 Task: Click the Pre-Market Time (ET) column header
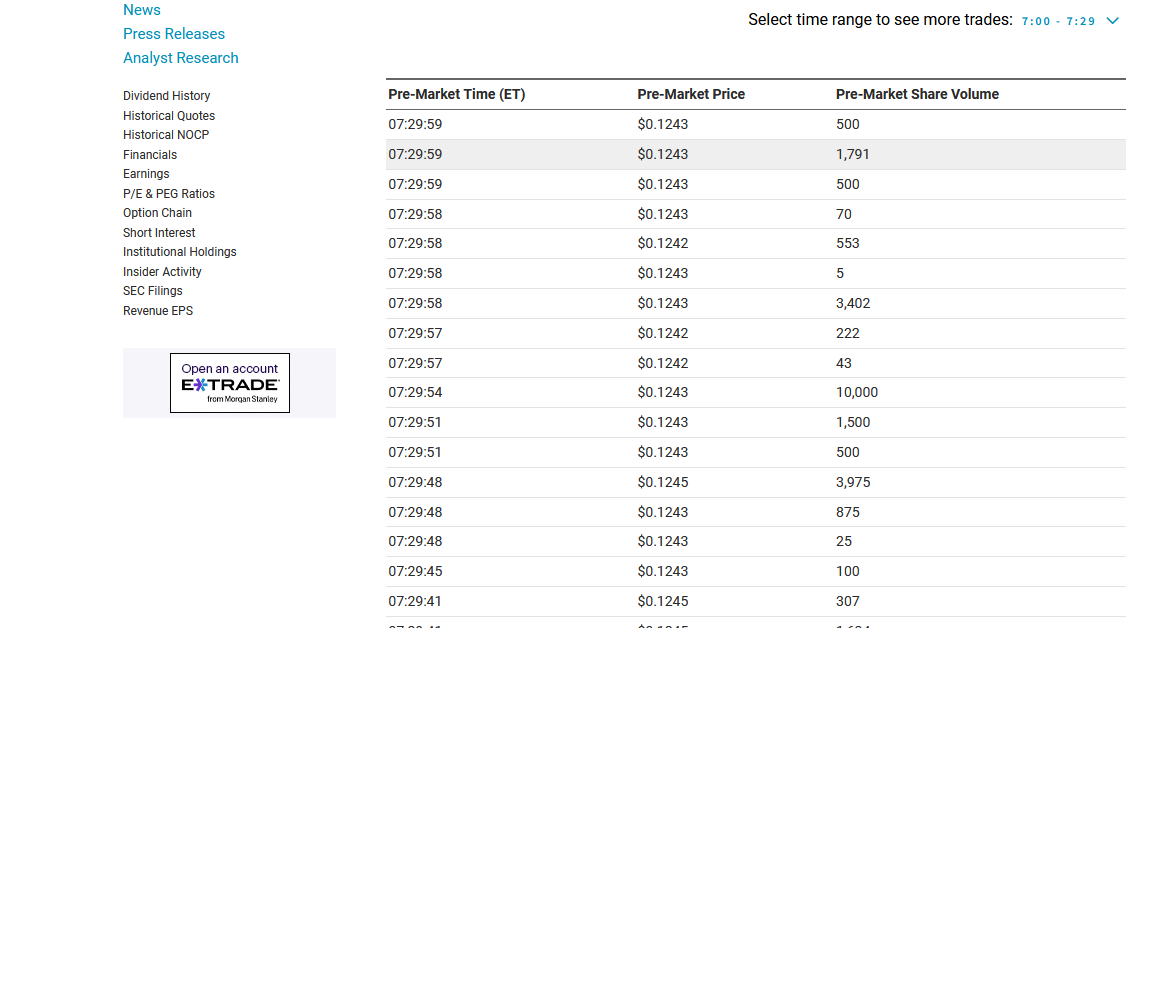coord(457,94)
